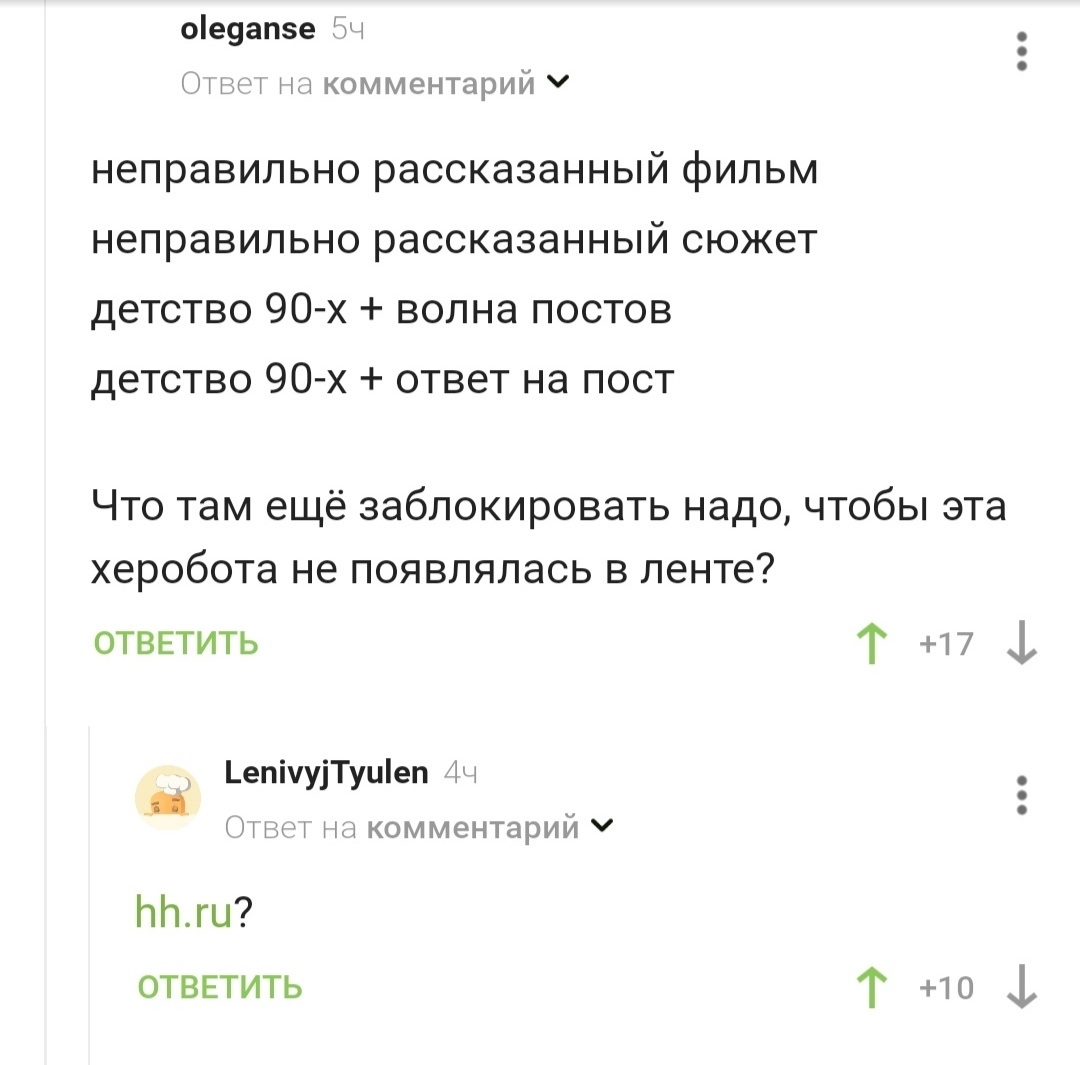
Task: Click 'Ответ на комментарий' under LenivyjTyulen
Action: 402,827
